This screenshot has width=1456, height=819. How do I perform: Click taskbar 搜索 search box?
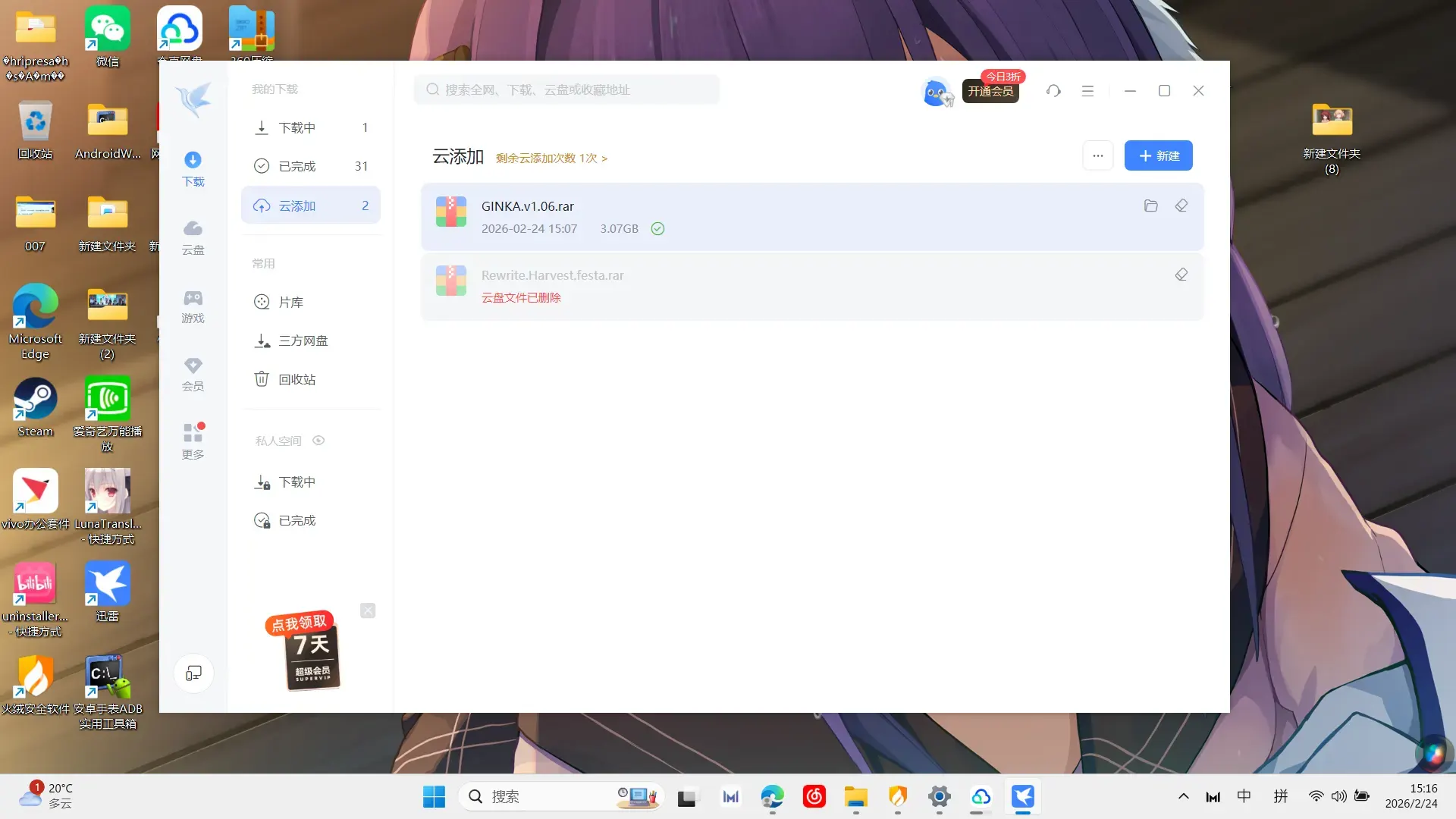(x=561, y=796)
